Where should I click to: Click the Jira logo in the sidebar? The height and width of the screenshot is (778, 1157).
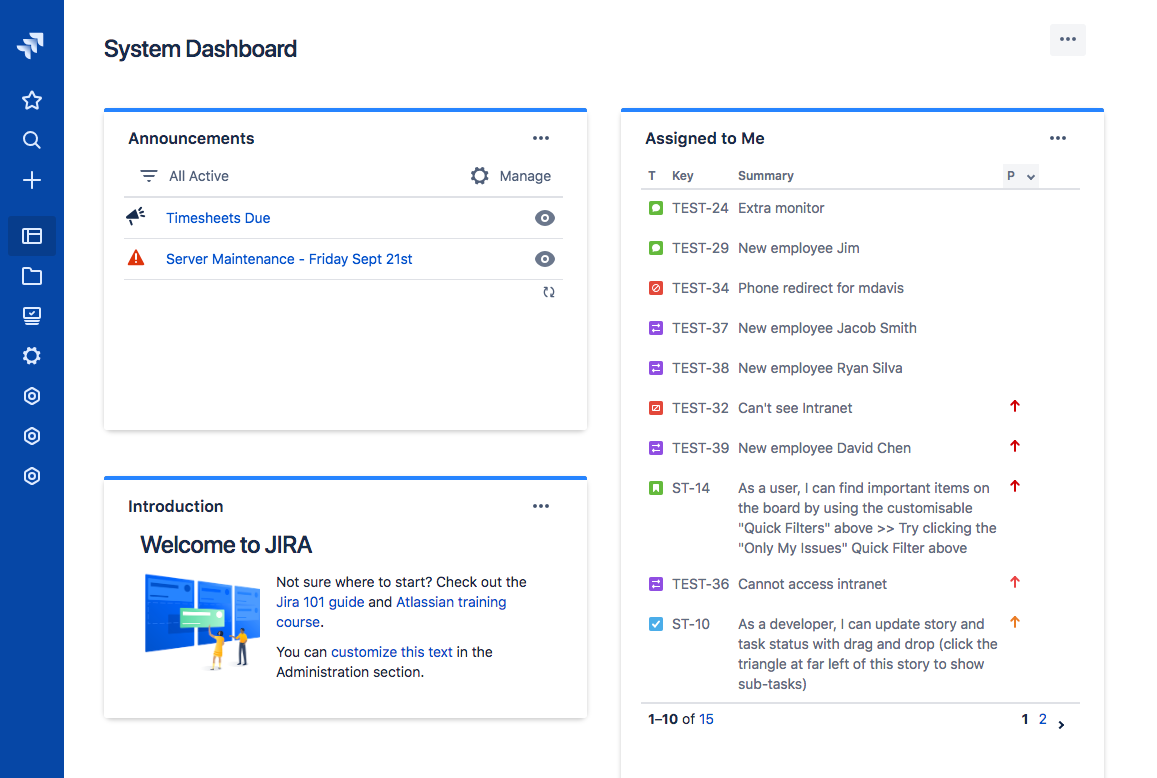pyautogui.click(x=30, y=45)
